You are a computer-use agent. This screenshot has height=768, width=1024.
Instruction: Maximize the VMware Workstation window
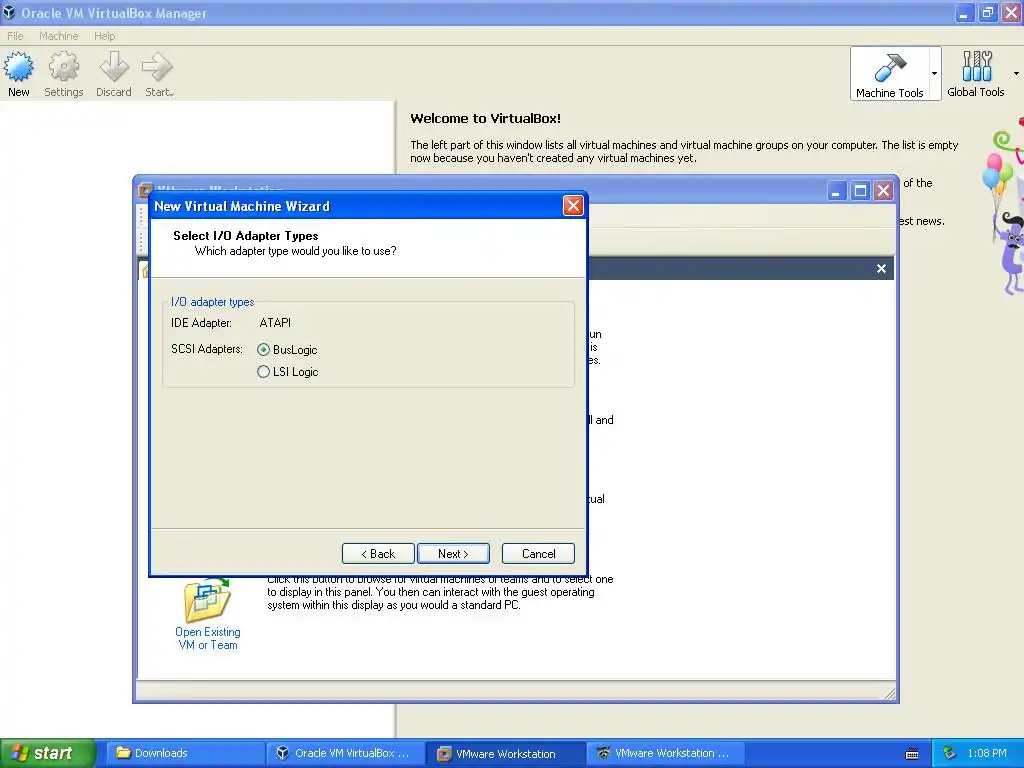click(860, 191)
